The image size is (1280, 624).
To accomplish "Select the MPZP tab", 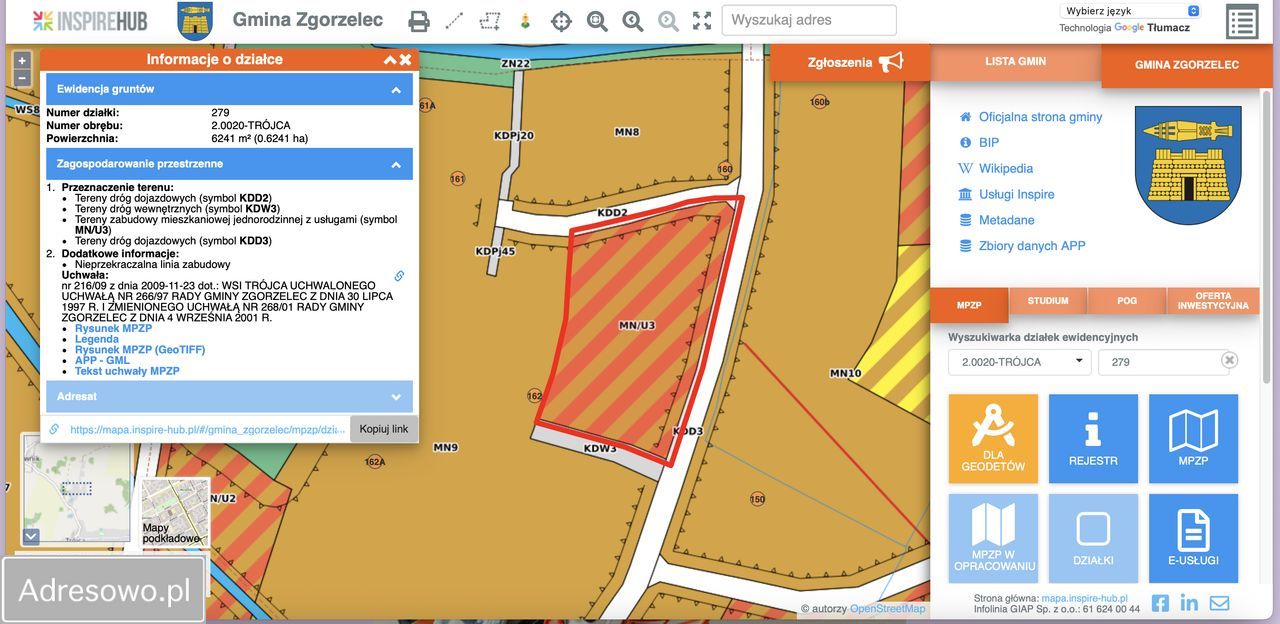I will pyautogui.click(x=969, y=305).
